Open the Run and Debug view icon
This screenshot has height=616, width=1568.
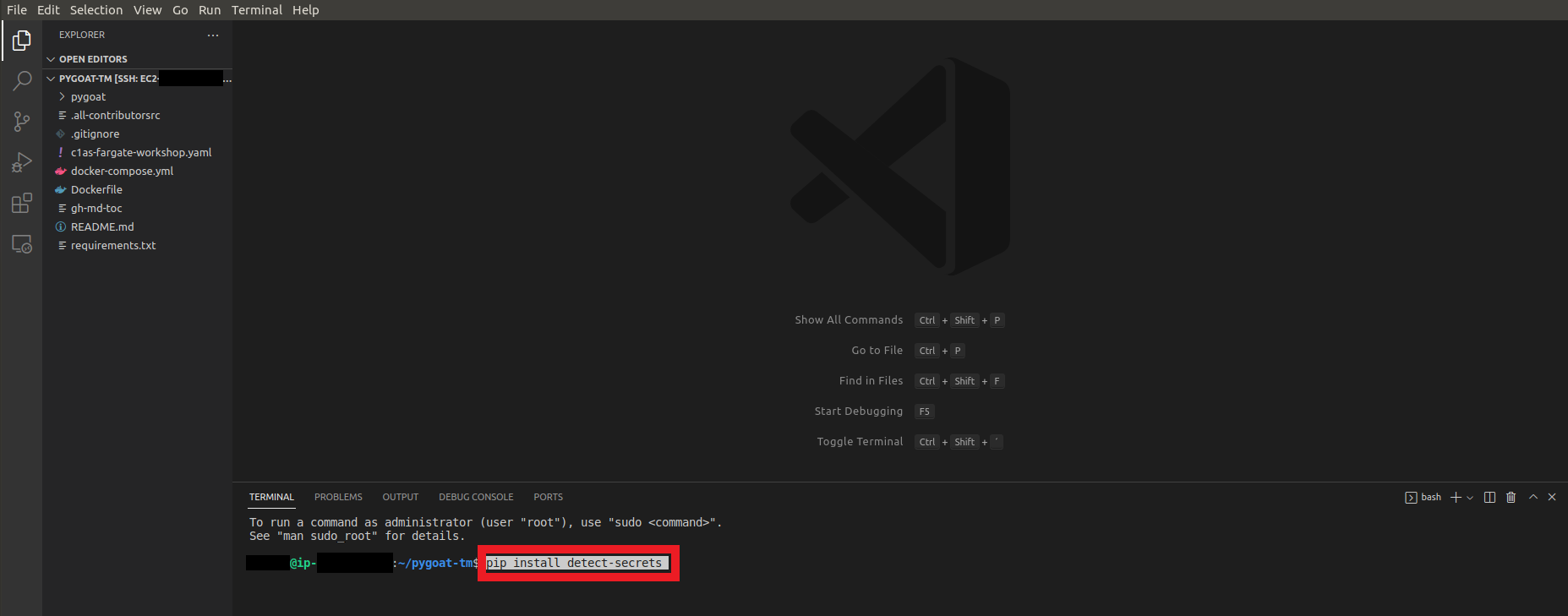point(22,162)
